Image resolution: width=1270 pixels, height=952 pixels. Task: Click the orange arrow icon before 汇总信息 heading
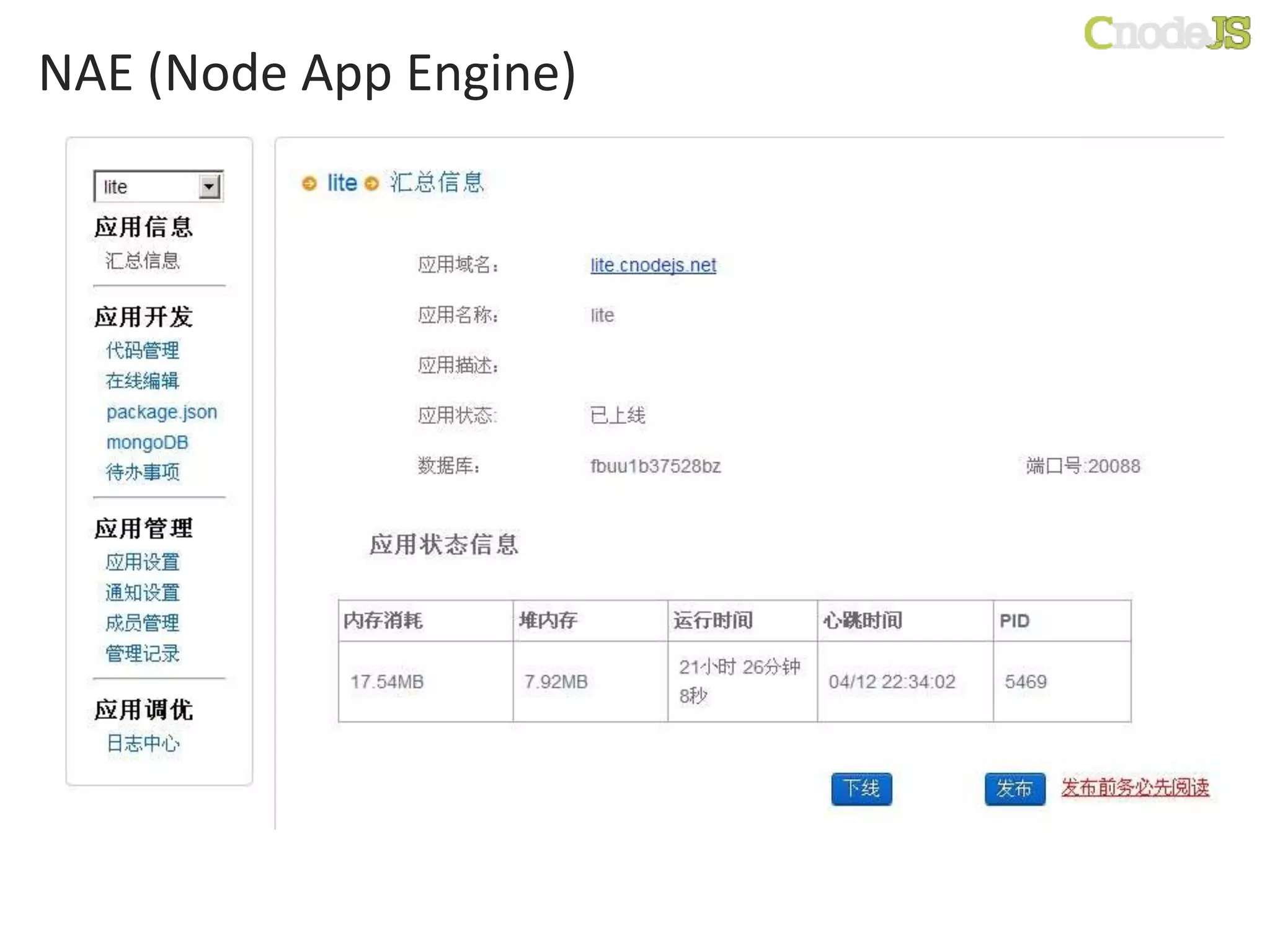tap(371, 183)
